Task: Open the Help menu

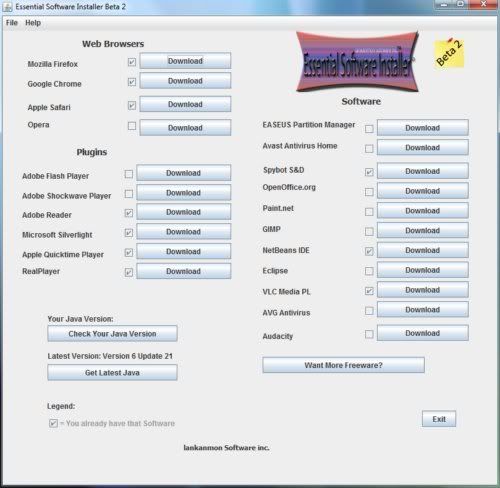Action: click(33, 23)
